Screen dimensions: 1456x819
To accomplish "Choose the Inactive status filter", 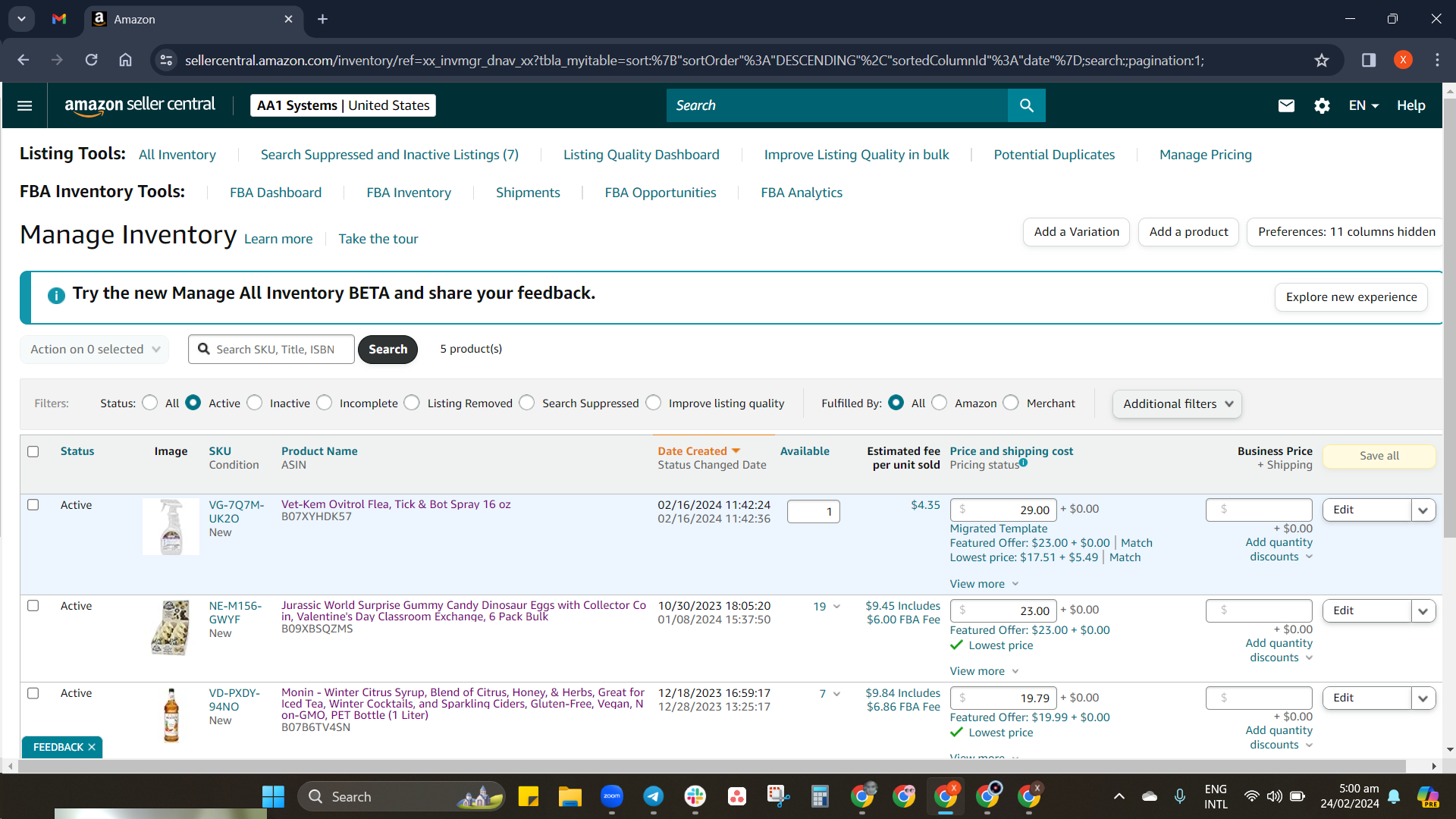I will coord(255,403).
